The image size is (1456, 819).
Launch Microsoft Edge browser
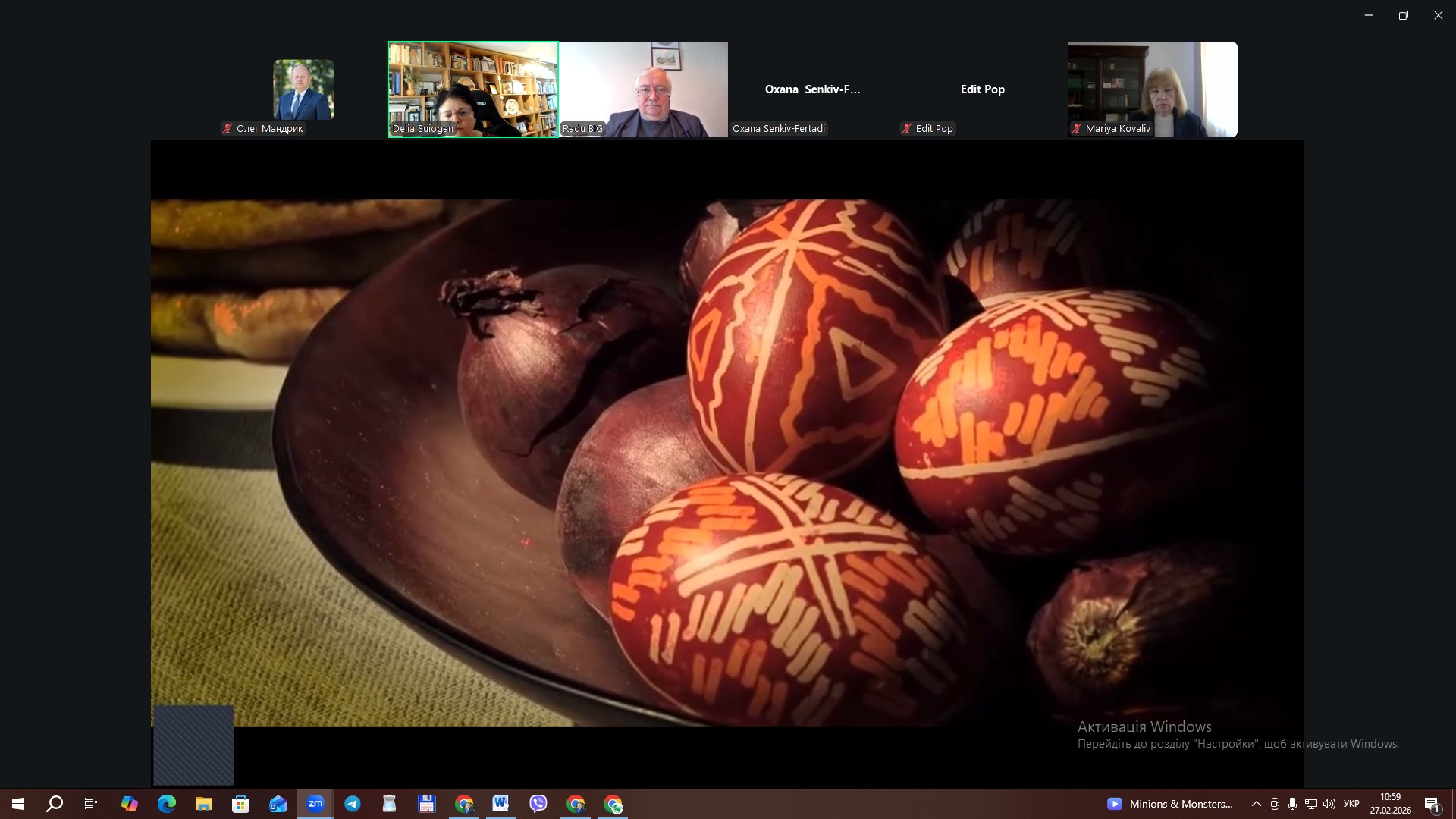[x=167, y=804]
